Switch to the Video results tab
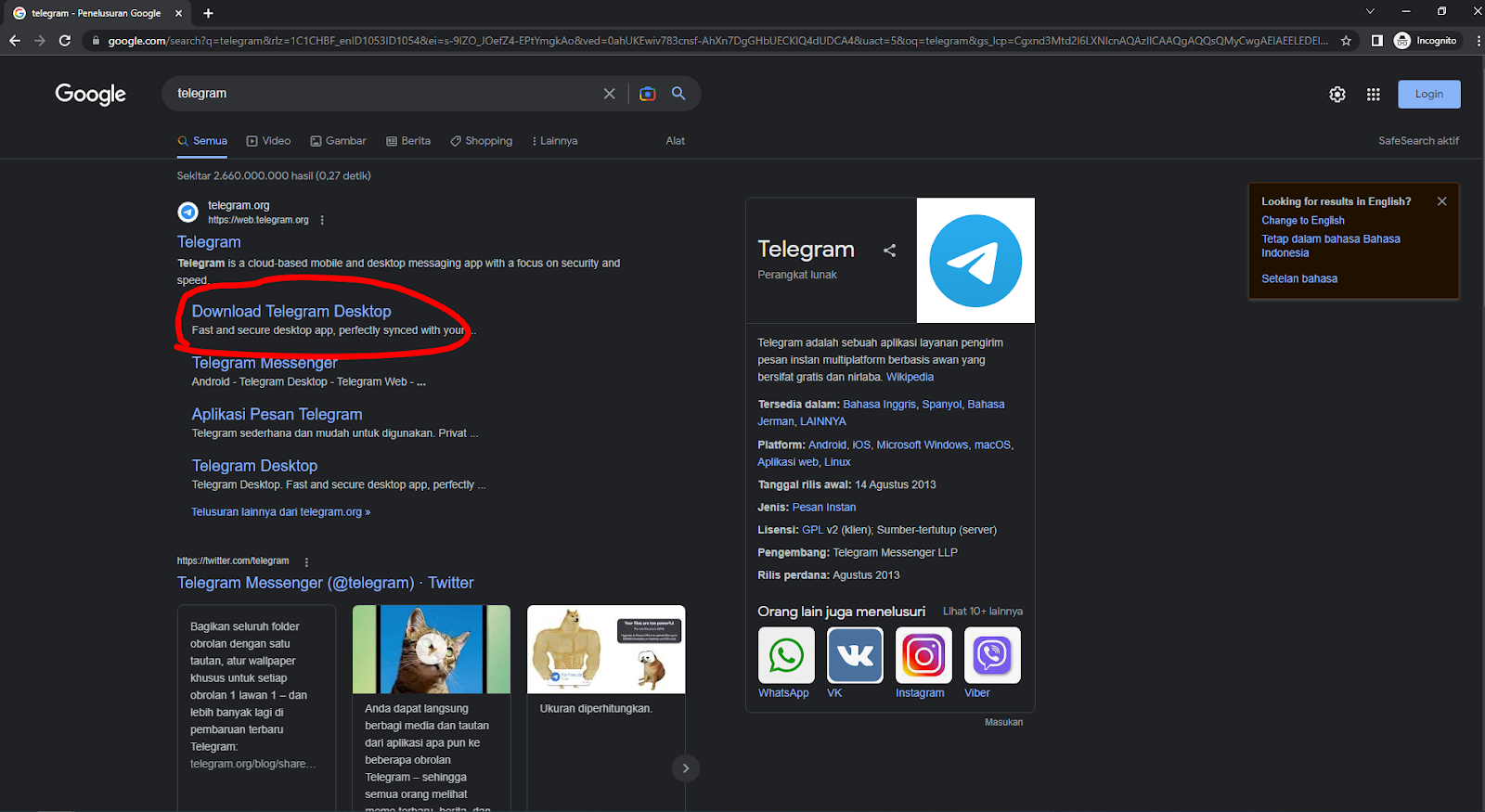Image resolution: width=1485 pixels, height=812 pixels. 268,141
